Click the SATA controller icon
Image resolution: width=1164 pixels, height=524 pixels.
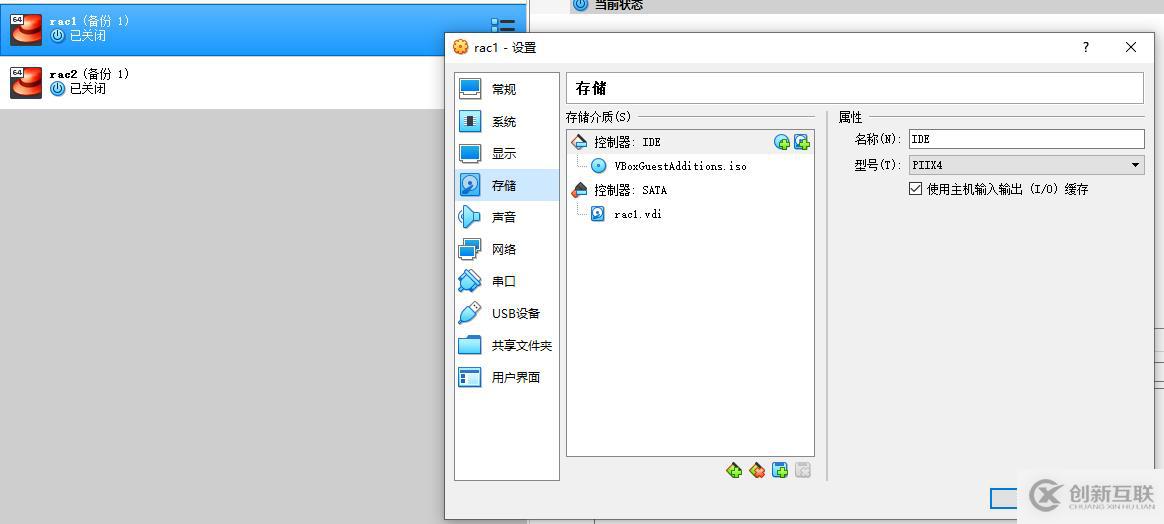tap(579, 190)
